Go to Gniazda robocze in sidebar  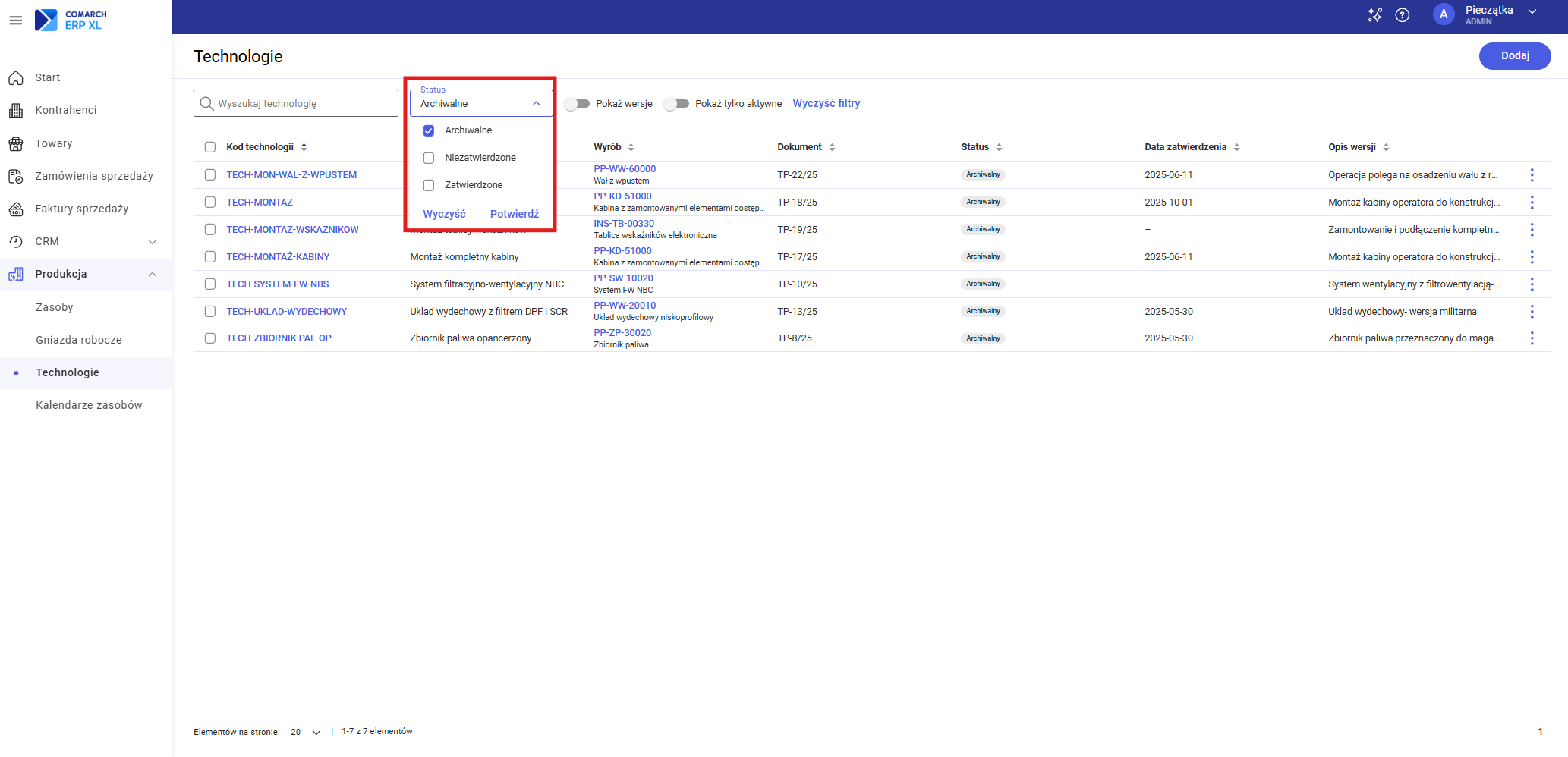tap(79, 340)
